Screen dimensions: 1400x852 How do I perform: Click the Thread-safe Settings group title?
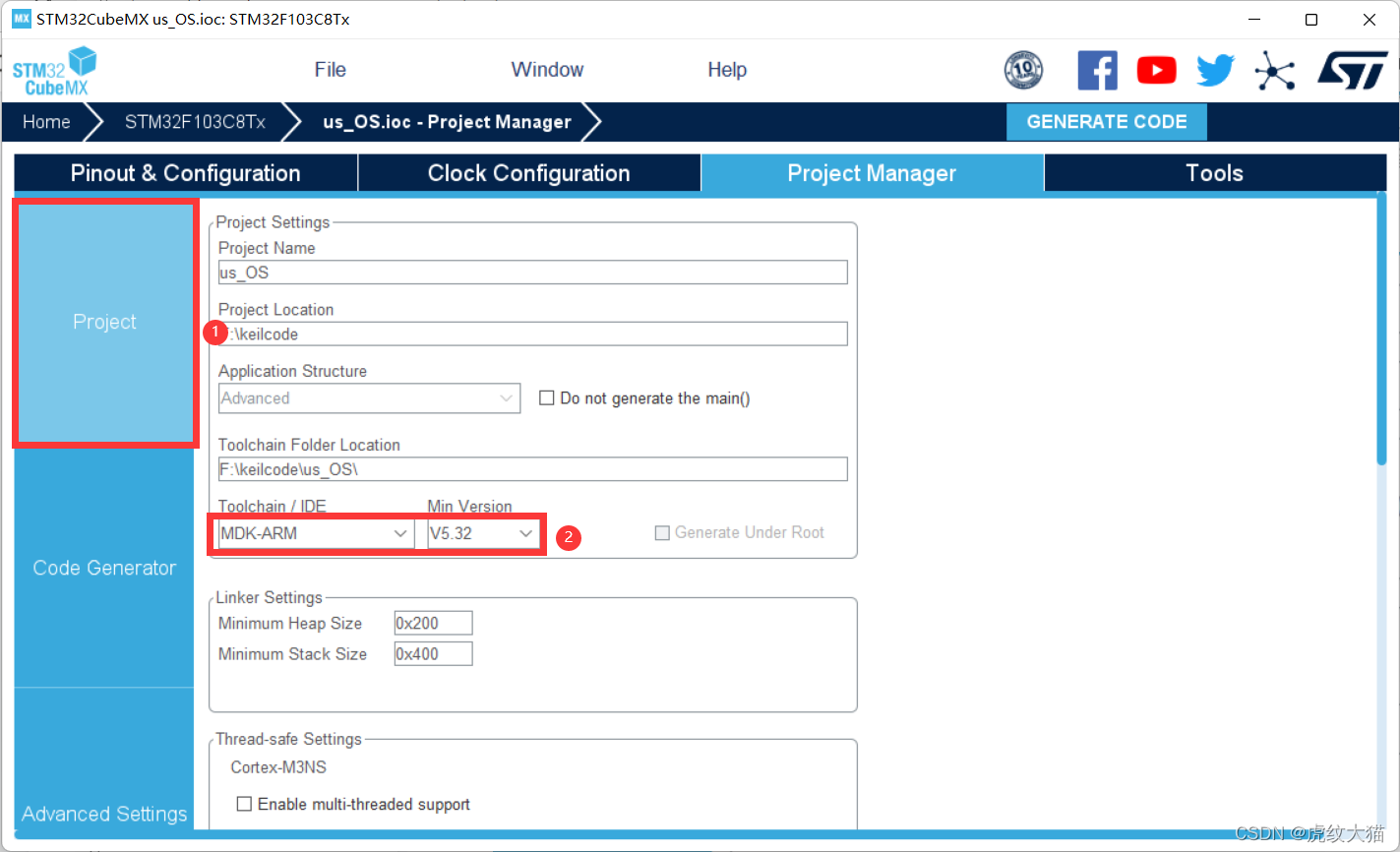(289, 739)
